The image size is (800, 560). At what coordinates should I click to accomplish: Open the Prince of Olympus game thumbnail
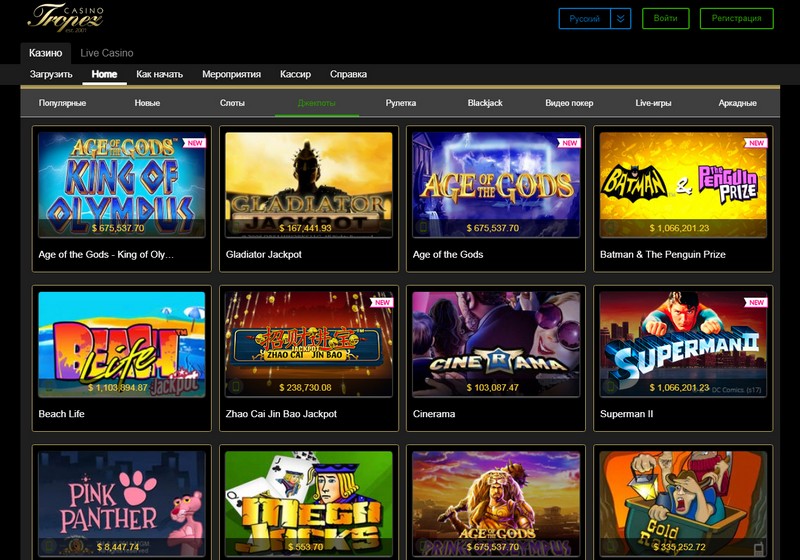496,504
